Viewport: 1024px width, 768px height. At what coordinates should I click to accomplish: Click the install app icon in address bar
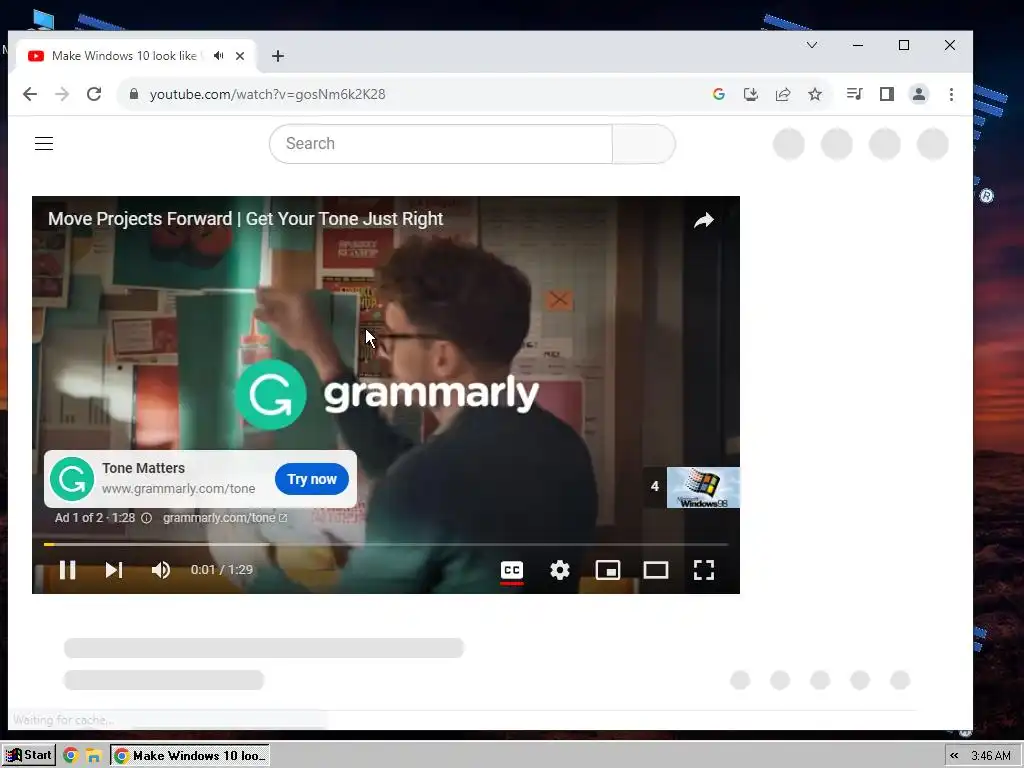[750, 94]
